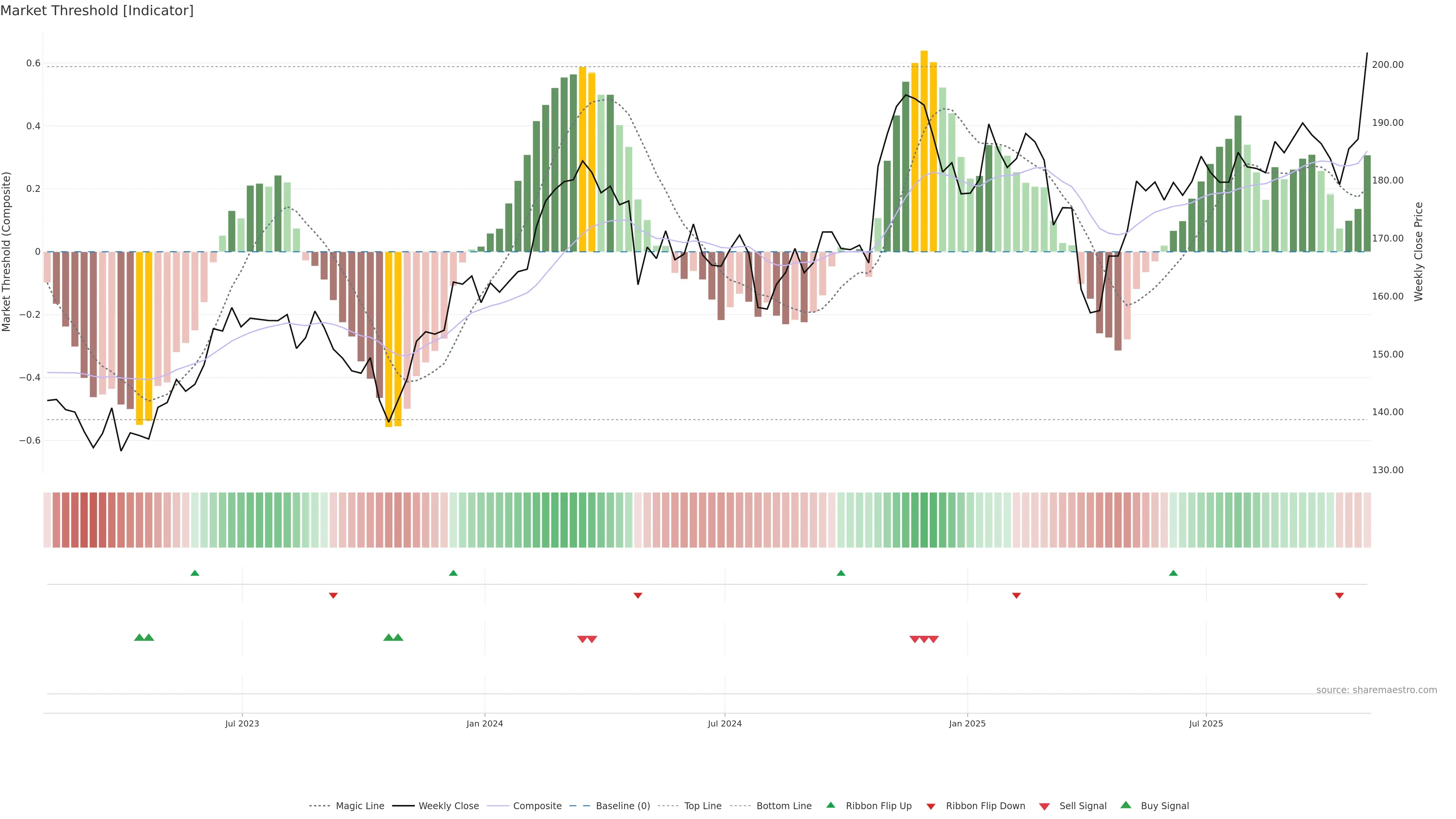Click the Ribbon Flip Down legend triangle icon
Image resolution: width=1456 pixels, height=819 pixels.
(x=931, y=806)
